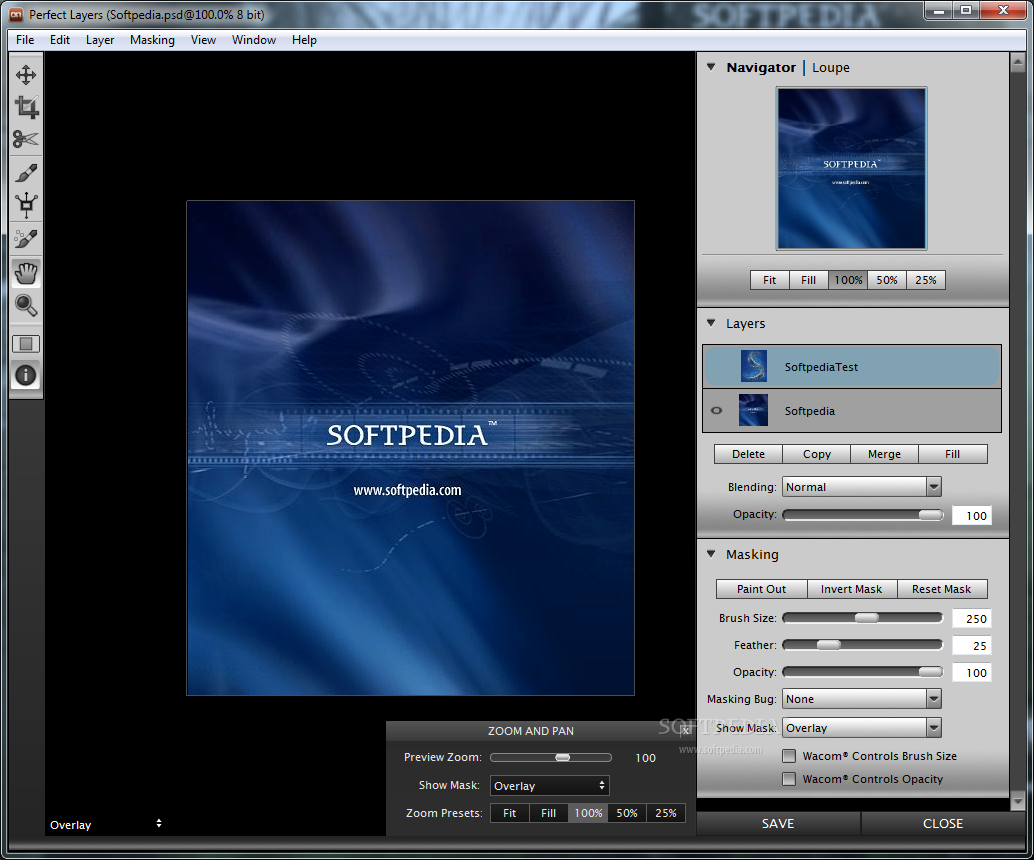Open the Info tool icon
This screenshot has height=860, width=1034.
click(26, 375)
